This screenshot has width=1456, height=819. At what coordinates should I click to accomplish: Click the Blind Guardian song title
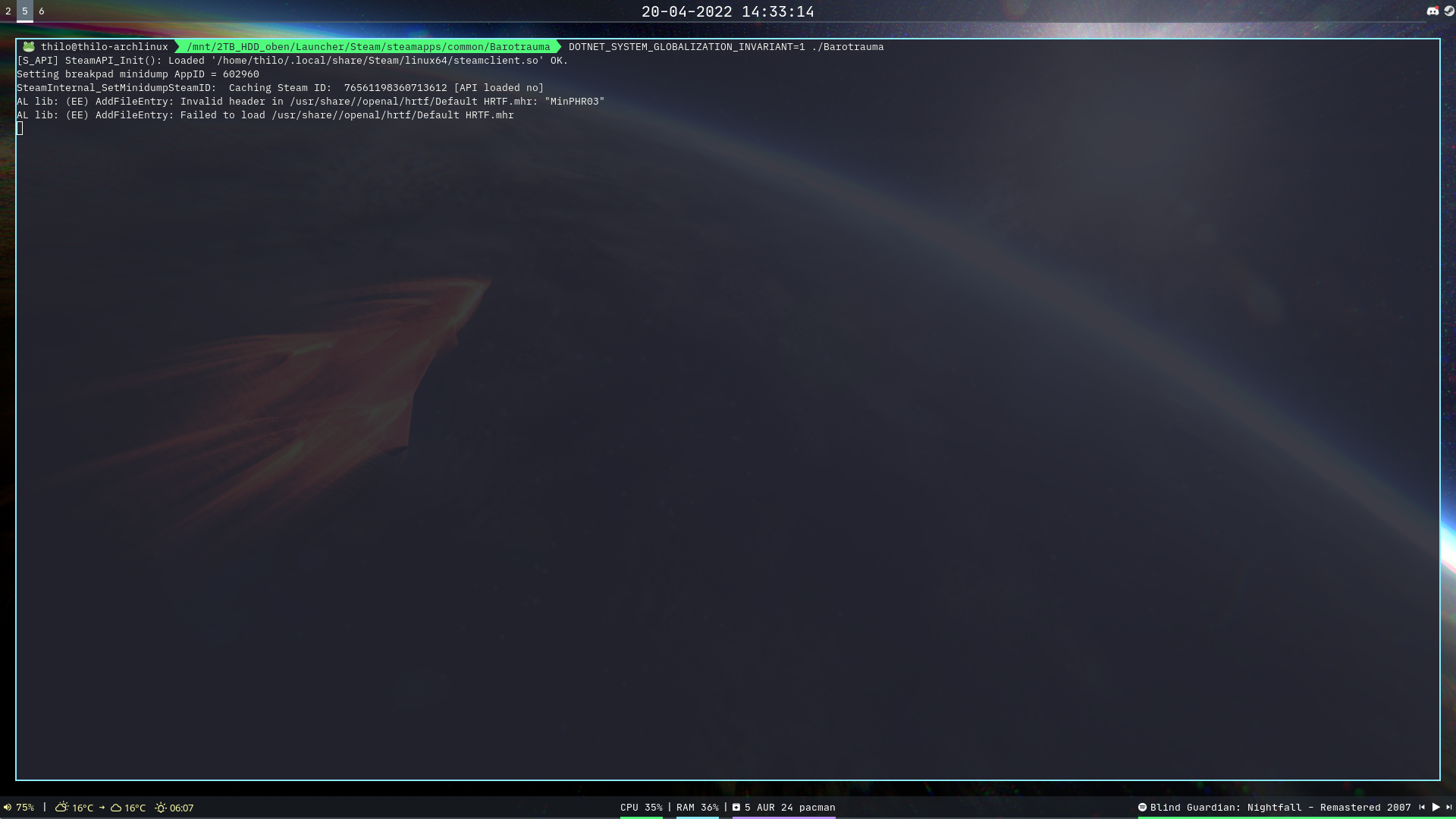[1280, 808]
